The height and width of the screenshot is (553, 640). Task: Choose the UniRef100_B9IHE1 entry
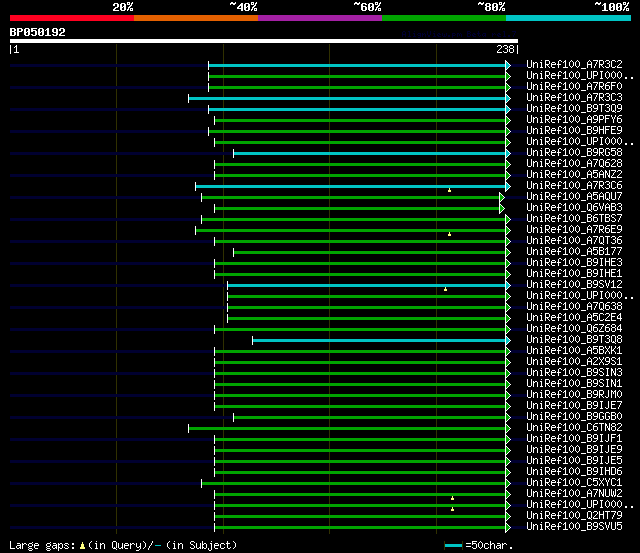(x=574, y=274)
